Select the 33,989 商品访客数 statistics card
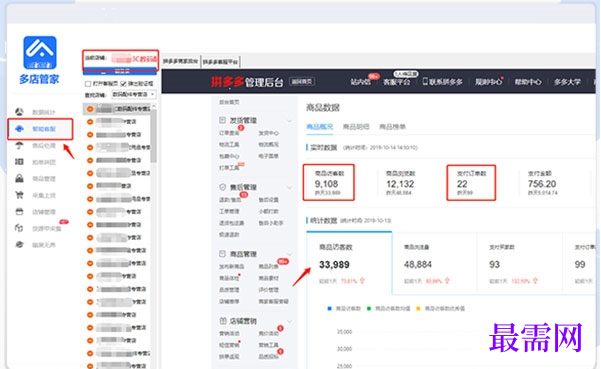The height and width of the screenshot is (369, 601). (349, 263)
